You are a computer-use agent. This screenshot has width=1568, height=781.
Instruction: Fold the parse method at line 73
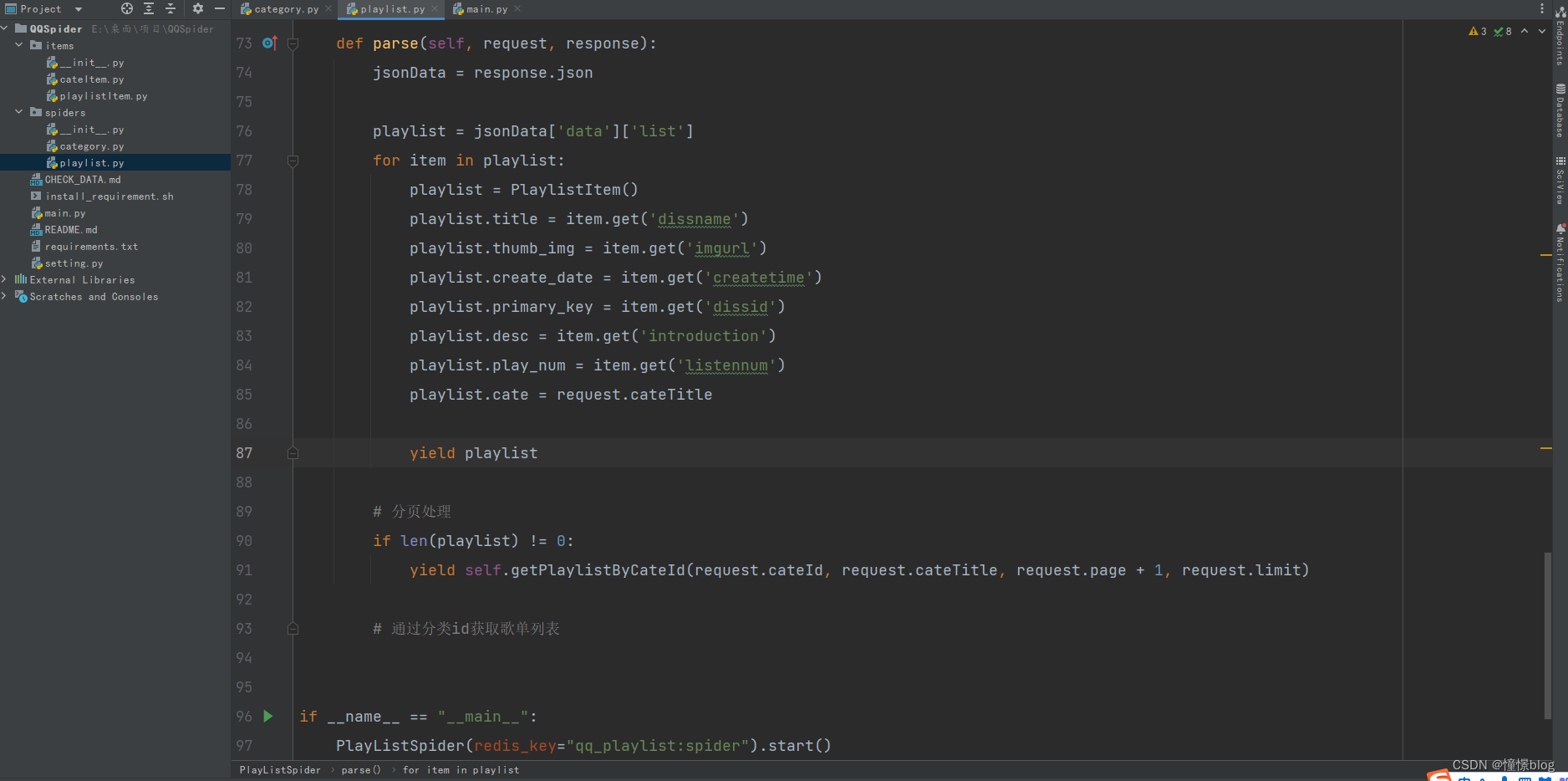293,43
